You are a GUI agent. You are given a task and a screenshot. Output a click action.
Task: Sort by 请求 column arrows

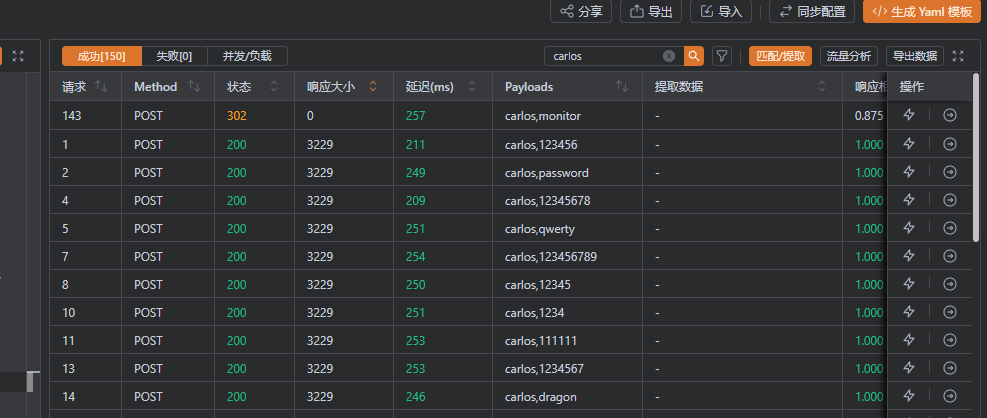(101, 87)
